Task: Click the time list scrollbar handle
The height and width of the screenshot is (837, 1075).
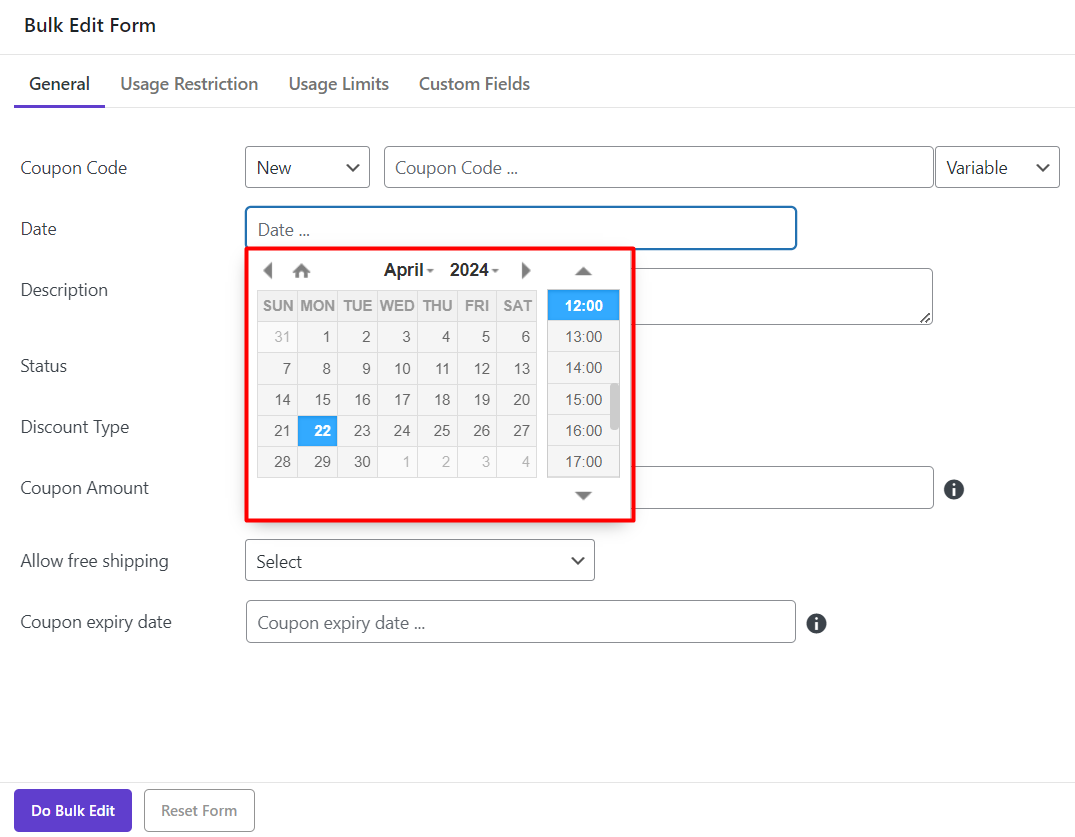Action: point(614,406)
